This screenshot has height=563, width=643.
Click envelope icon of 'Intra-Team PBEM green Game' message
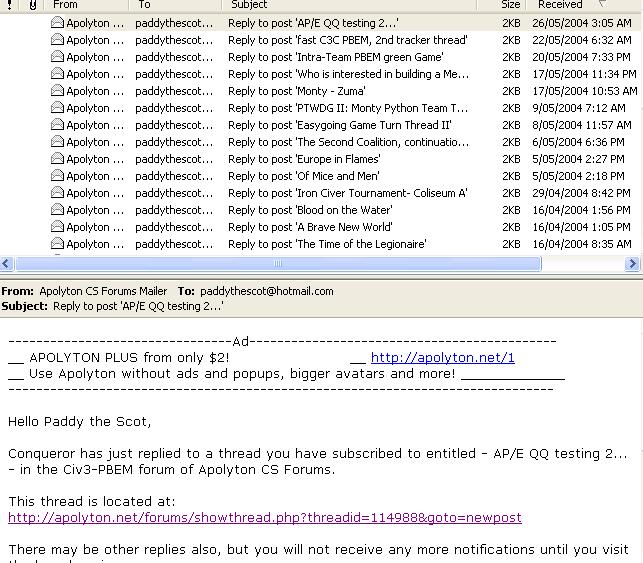pos(57,57)
